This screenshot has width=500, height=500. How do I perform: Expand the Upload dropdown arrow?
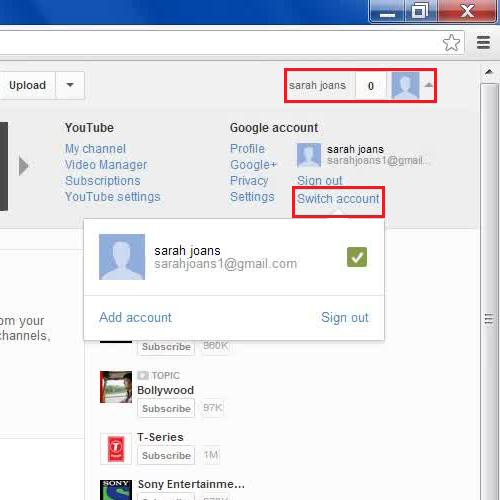tap(70, 85)
